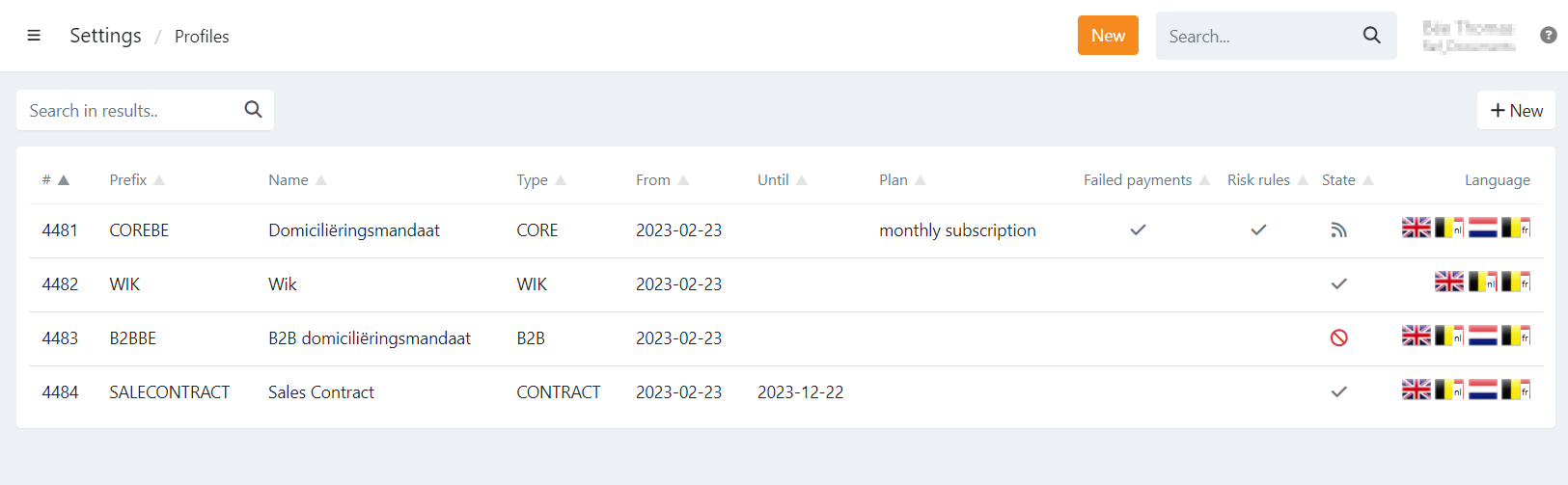The height and width of the screenshot is (485, 1568).
Task: Toggle Risk rules checkmark for COREBE
Action: (x=1258, y=230)
